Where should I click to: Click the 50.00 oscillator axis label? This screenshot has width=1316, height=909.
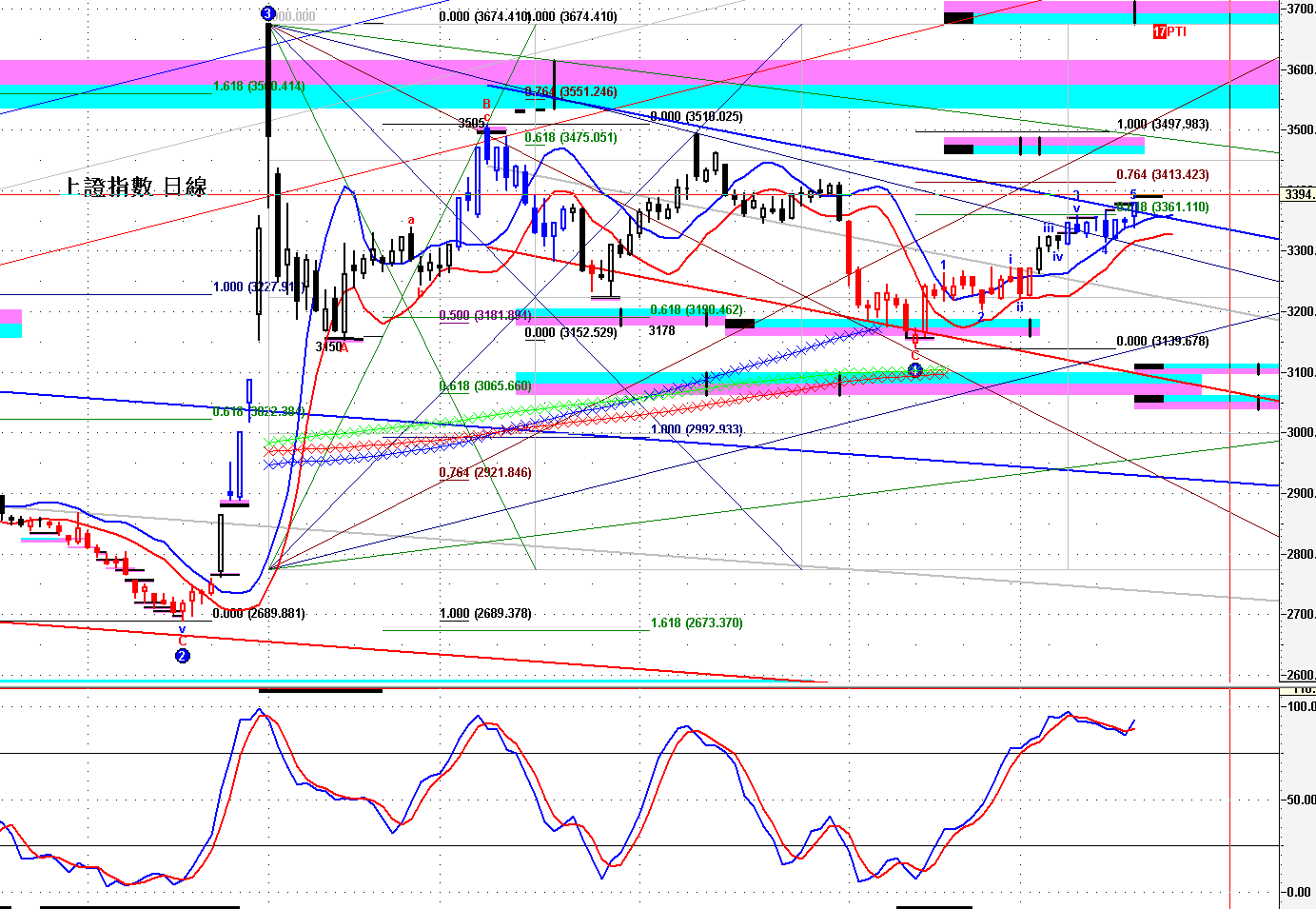1301,800
